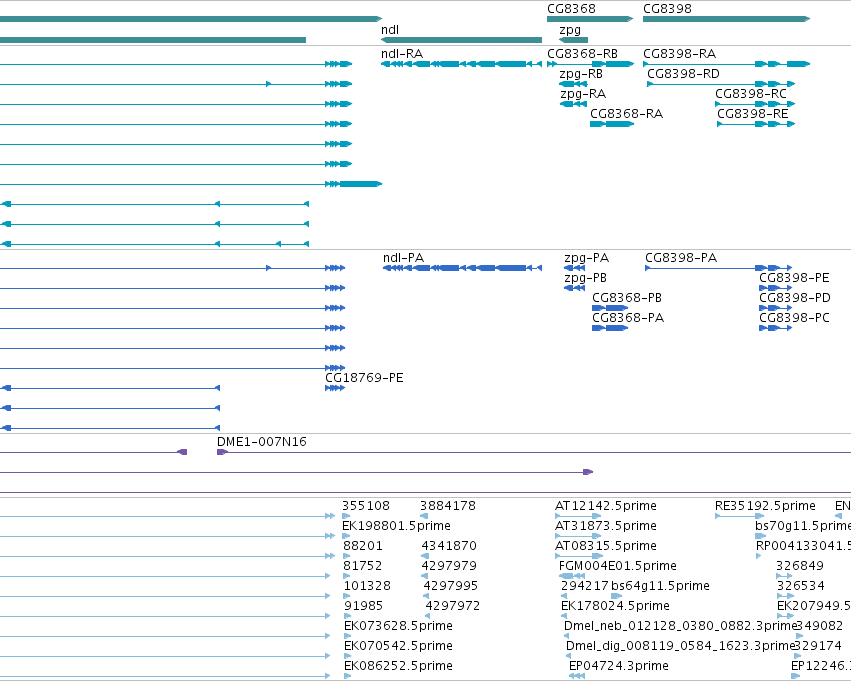Click the CG8368-RB transcript label
Image resolution: width=851 pixels, height=681 pixels.
(x=582, y=54)
